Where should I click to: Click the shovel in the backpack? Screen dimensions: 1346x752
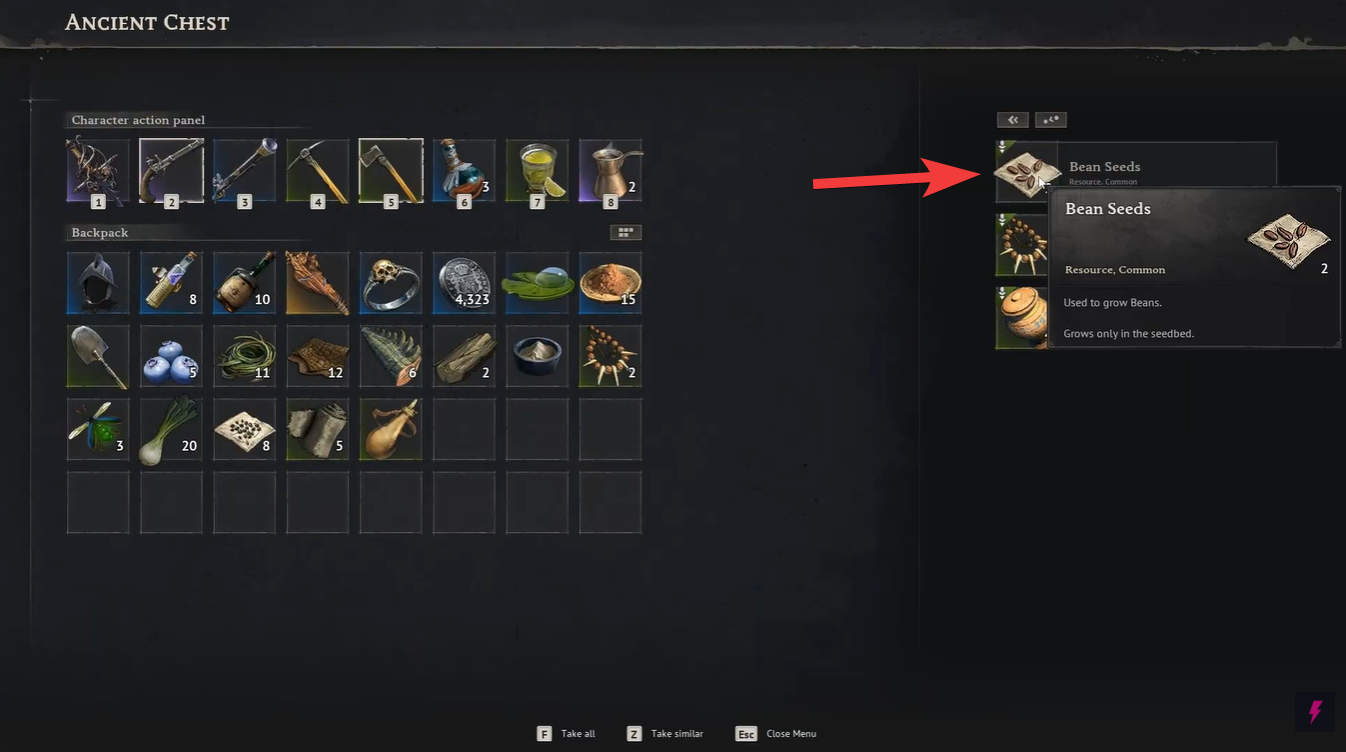point(98,356)
